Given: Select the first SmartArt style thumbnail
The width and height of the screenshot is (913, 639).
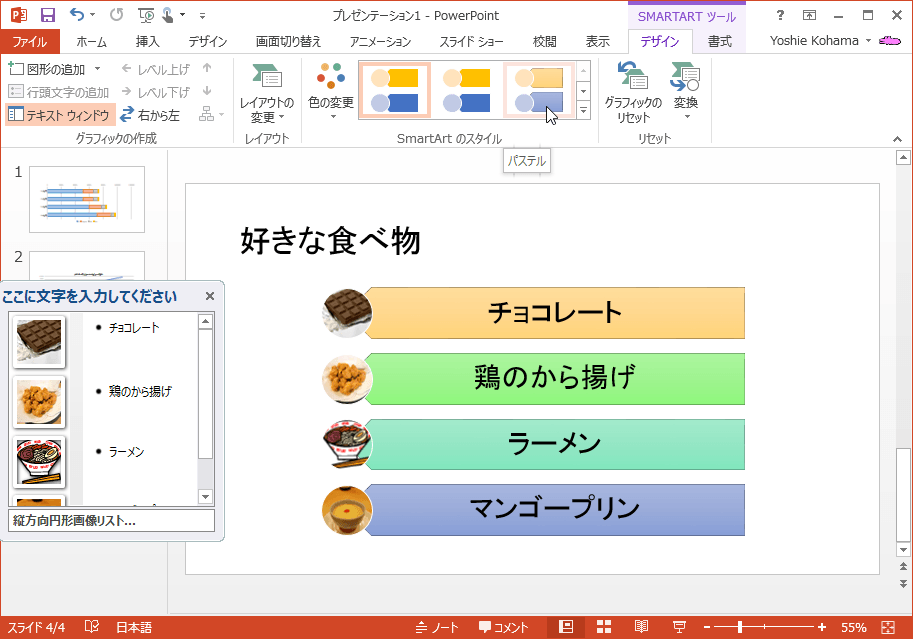Looking at the screenshot, I should tap(395, 90).
